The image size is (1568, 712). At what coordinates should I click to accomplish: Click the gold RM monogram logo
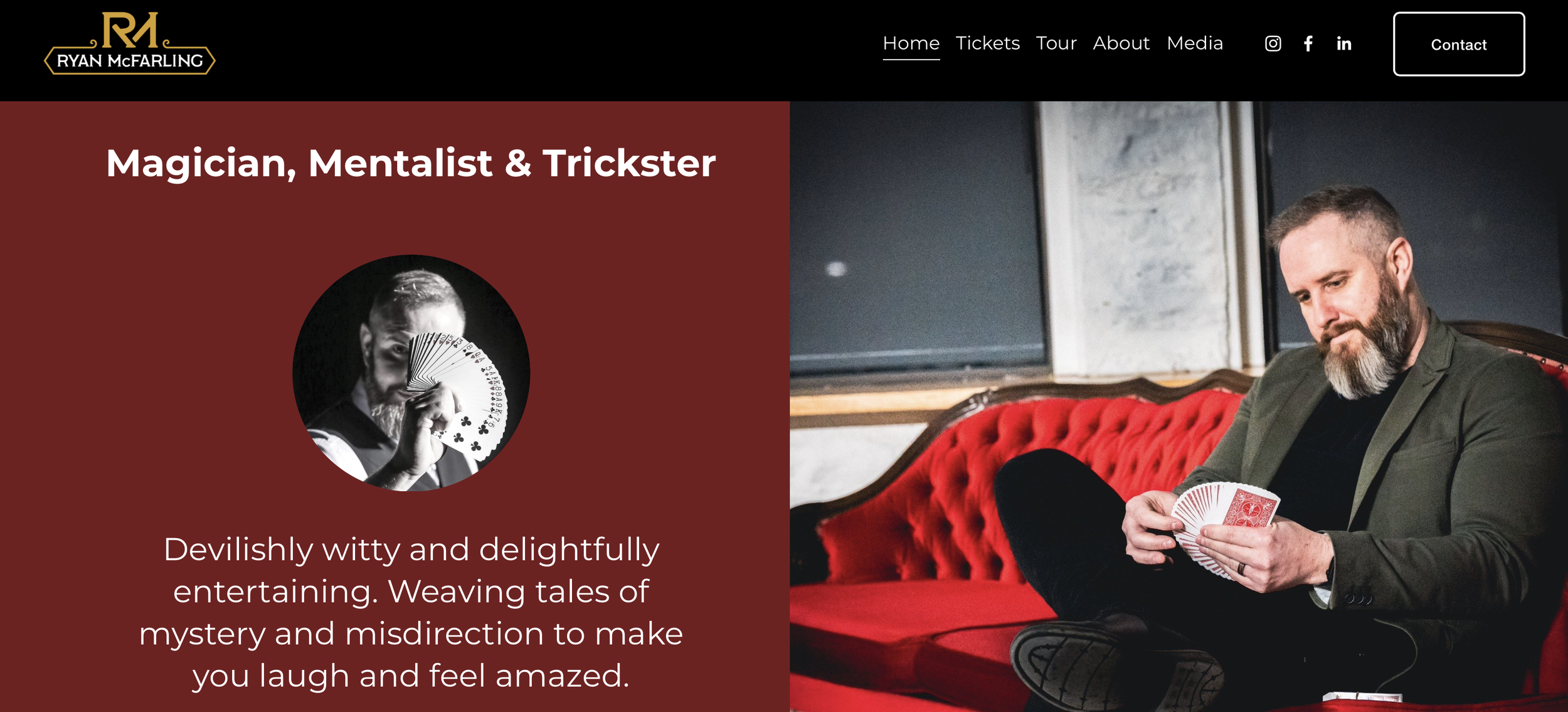click(130, 29)
